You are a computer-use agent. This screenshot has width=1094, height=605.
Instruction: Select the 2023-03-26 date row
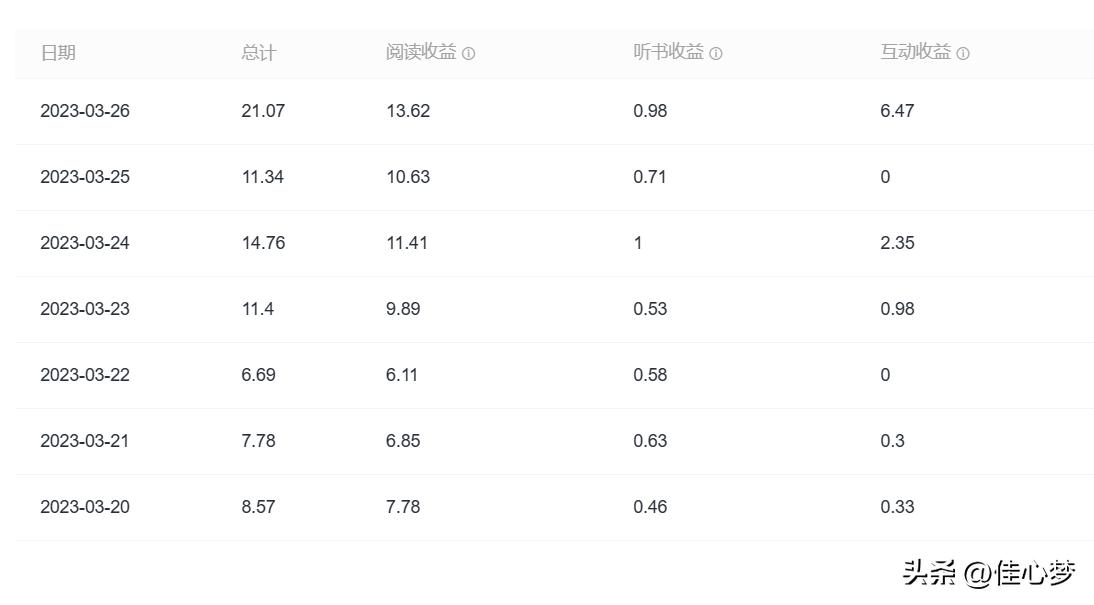tap(85, 111)
